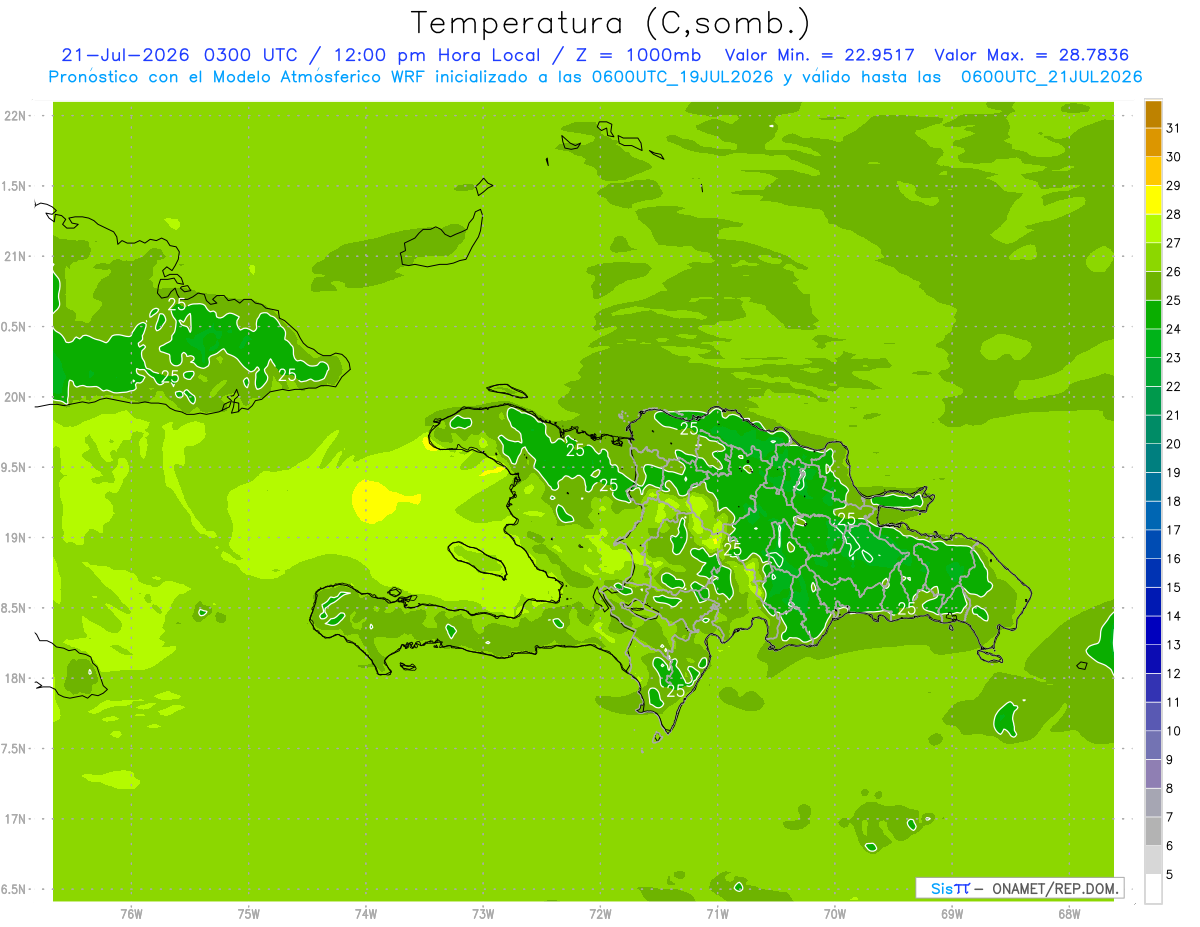Click the "17N" latitude axis label

coord(15,819)
